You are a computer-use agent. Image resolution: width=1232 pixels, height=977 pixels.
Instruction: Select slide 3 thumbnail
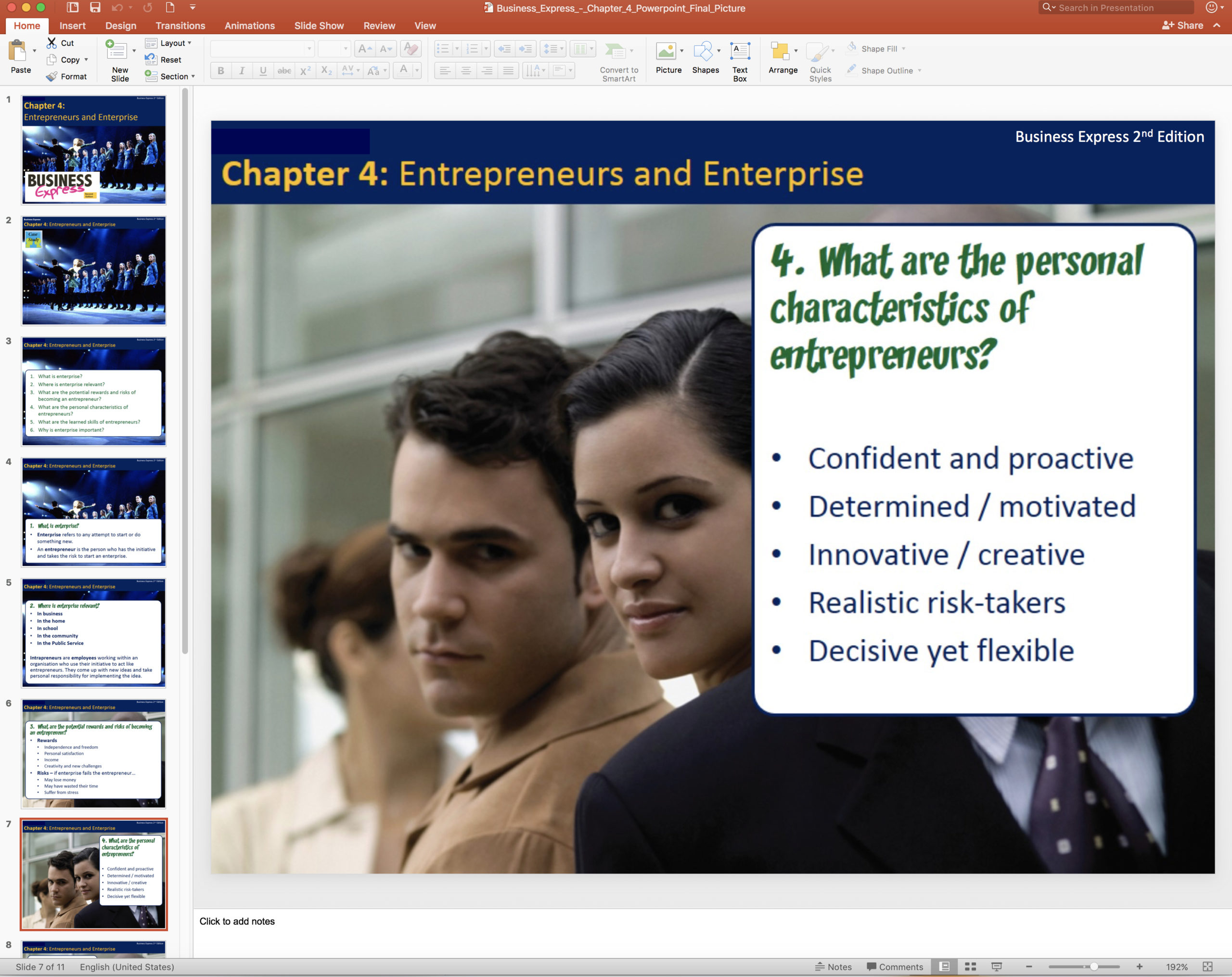(94, 391)
